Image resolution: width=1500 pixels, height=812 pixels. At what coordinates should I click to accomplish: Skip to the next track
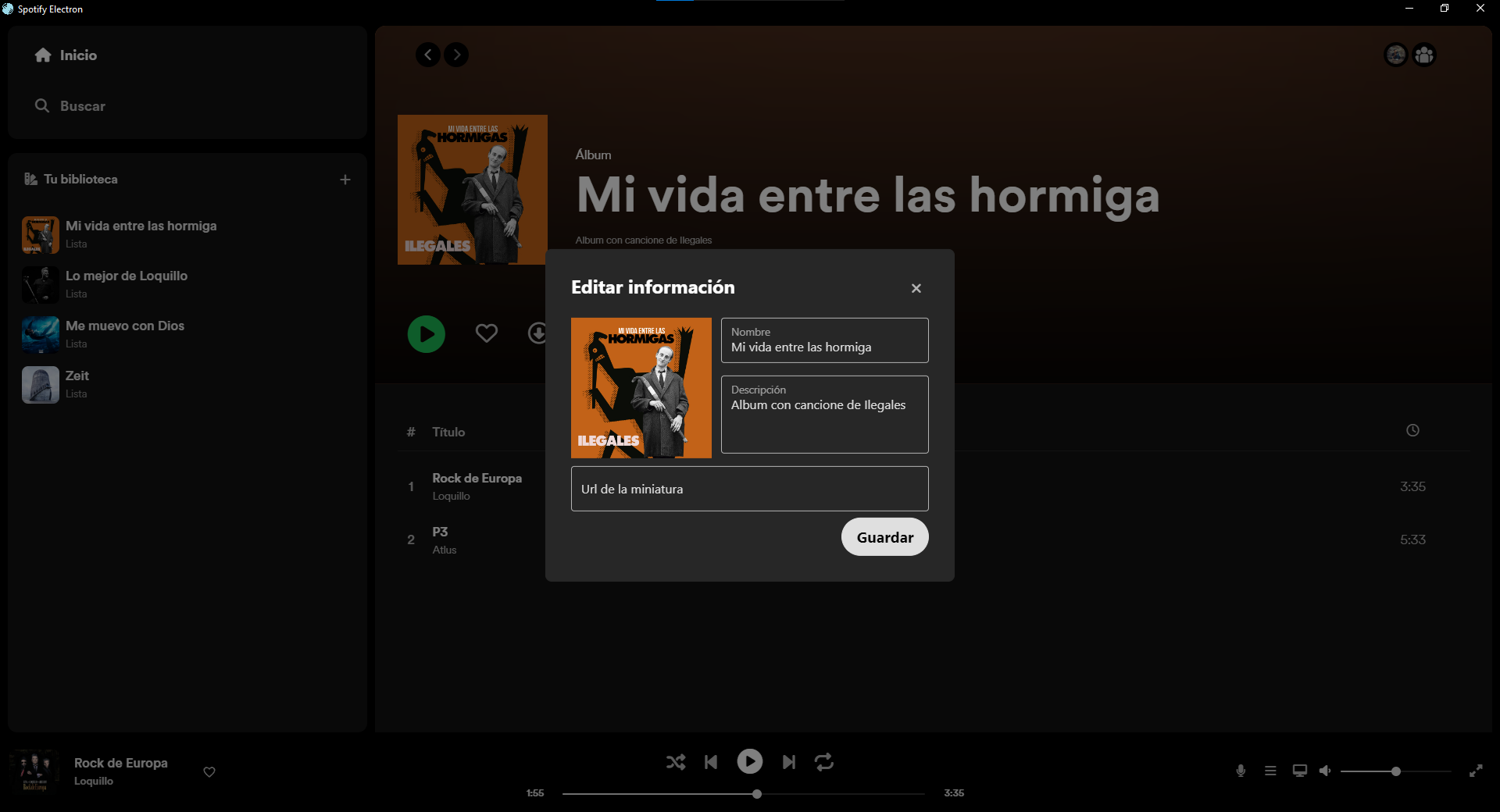pos(789,762)
